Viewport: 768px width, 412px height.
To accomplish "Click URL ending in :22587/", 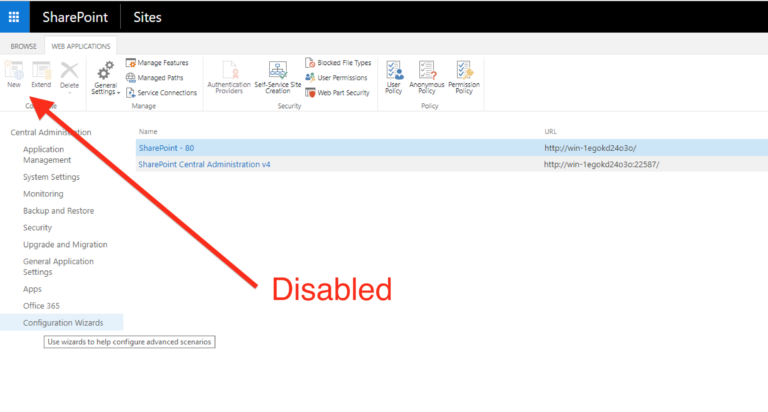I will click(601, 164).
